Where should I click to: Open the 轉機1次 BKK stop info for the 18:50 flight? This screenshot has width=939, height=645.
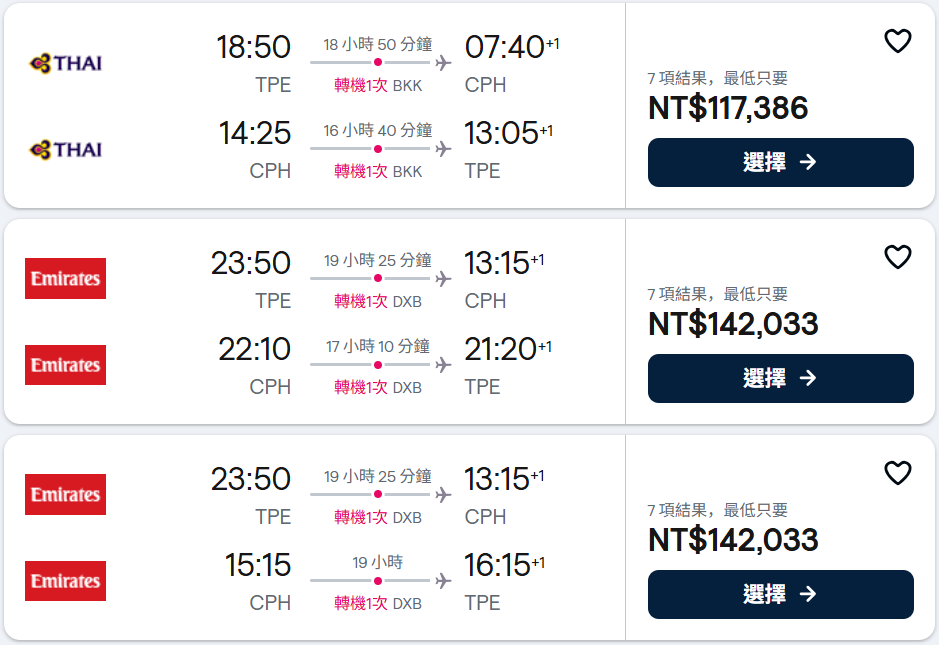[x=378, y=86]
